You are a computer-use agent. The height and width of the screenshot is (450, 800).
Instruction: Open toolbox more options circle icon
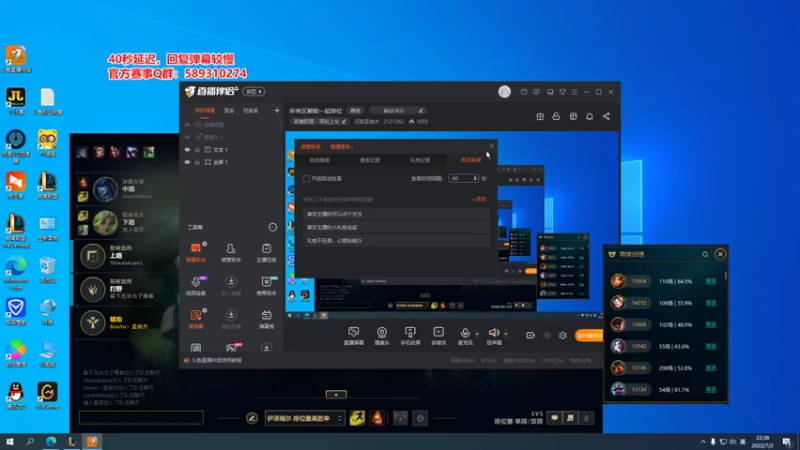click(x=273, y=227)
